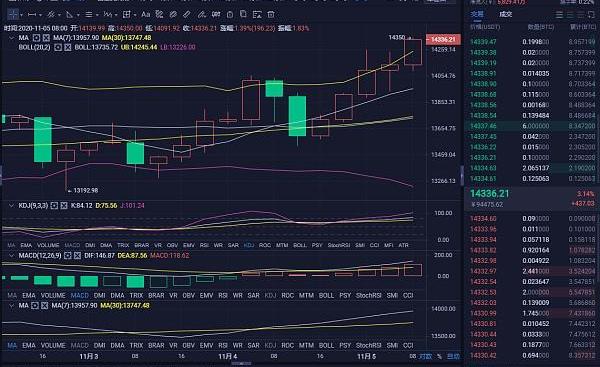Screen dimensions: 600x367
Task: Open the chart grid layout tool
Action: tap(126, 15)
